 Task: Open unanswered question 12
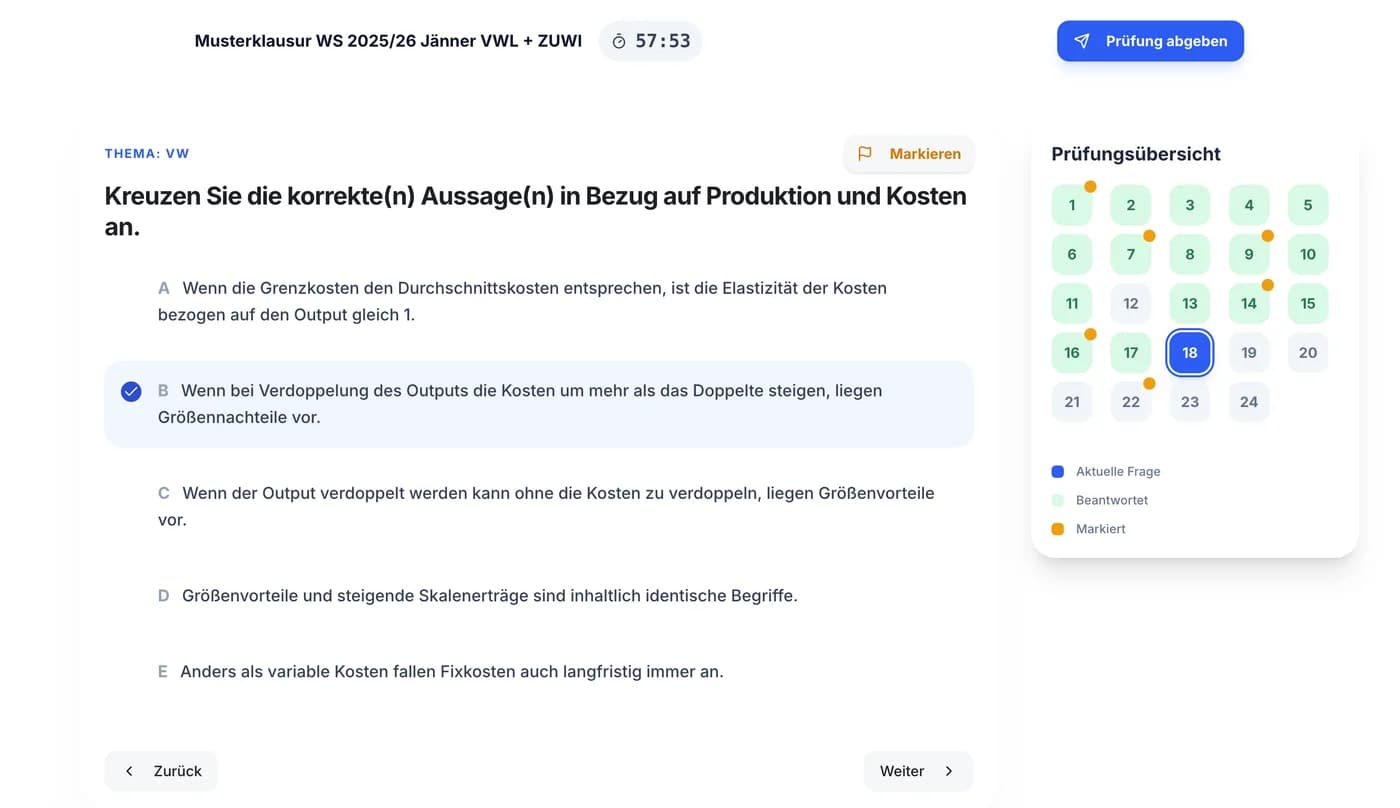[1131, 303]
